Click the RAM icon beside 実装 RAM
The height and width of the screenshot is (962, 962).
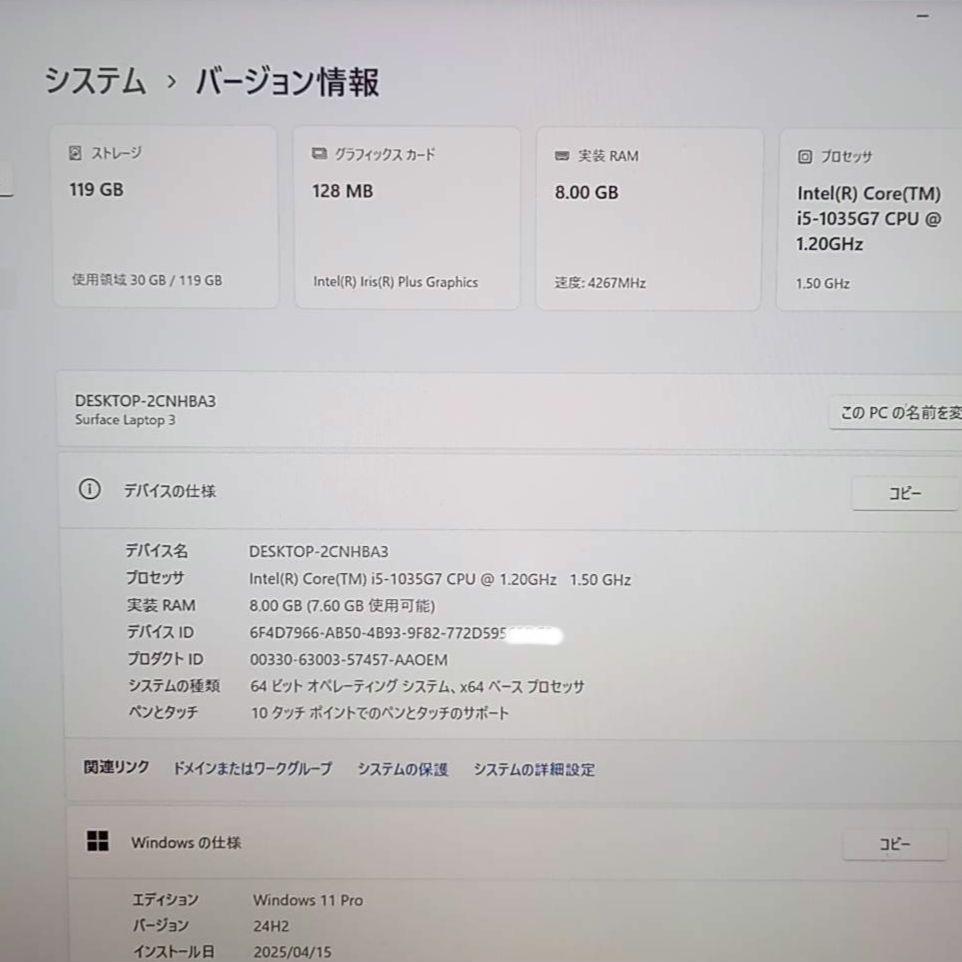pos(561,156)
